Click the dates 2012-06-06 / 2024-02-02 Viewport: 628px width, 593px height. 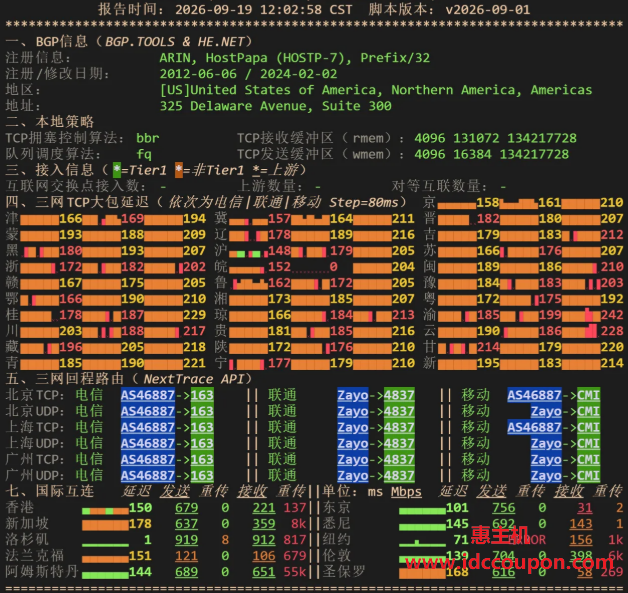click(248, 74)
